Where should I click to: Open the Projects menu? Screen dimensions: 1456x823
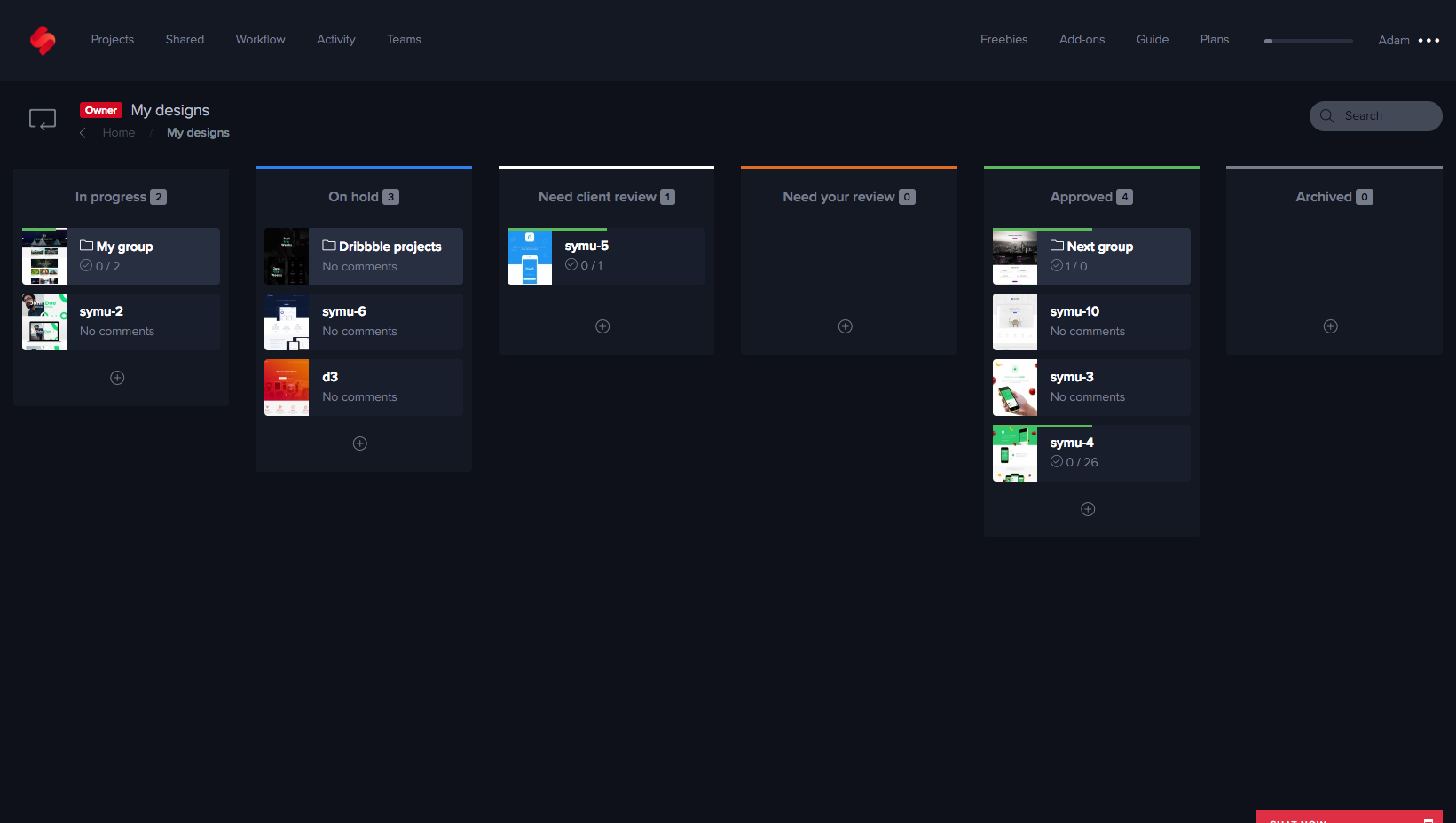click(113, 40)
